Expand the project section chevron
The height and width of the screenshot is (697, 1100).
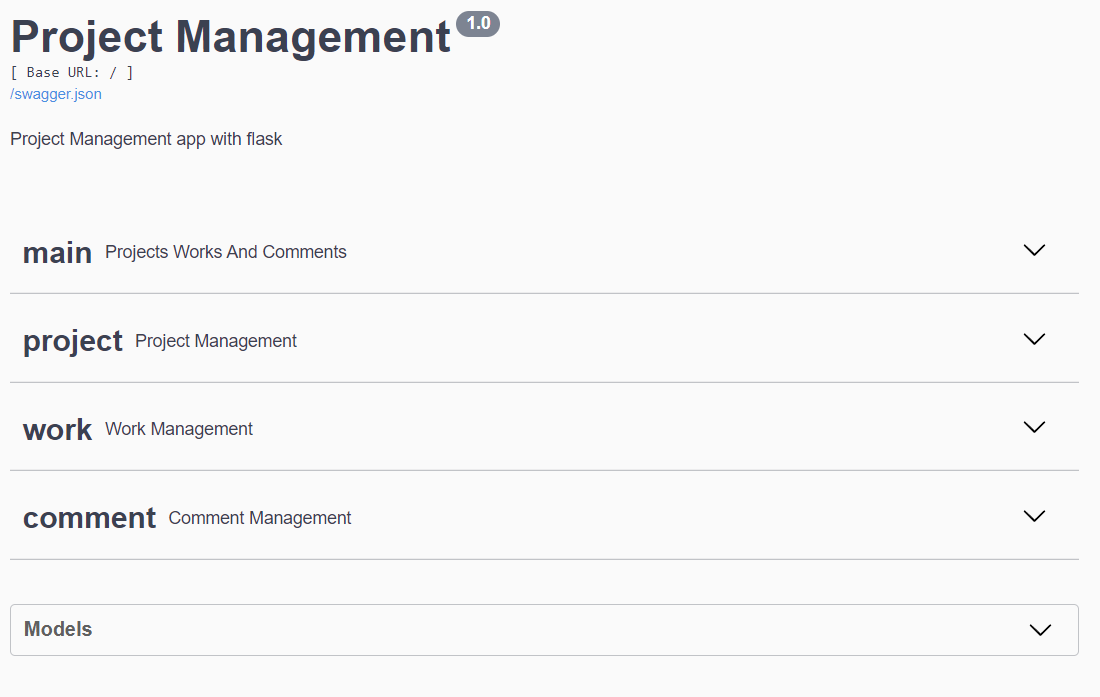click(x=1034, y=339)
